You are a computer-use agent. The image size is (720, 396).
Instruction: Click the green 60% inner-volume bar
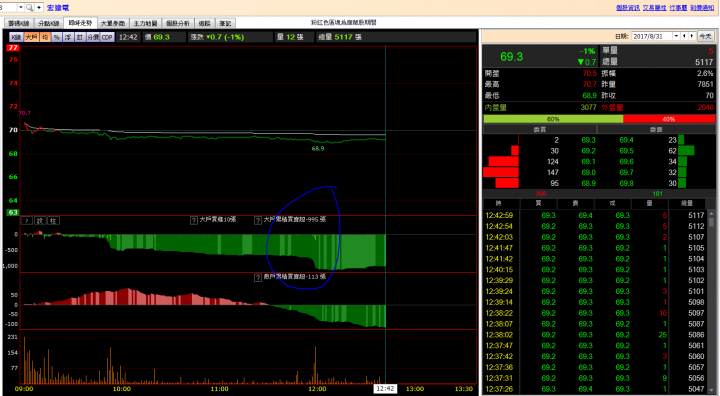pyautogui.click(x=553, y=119)
